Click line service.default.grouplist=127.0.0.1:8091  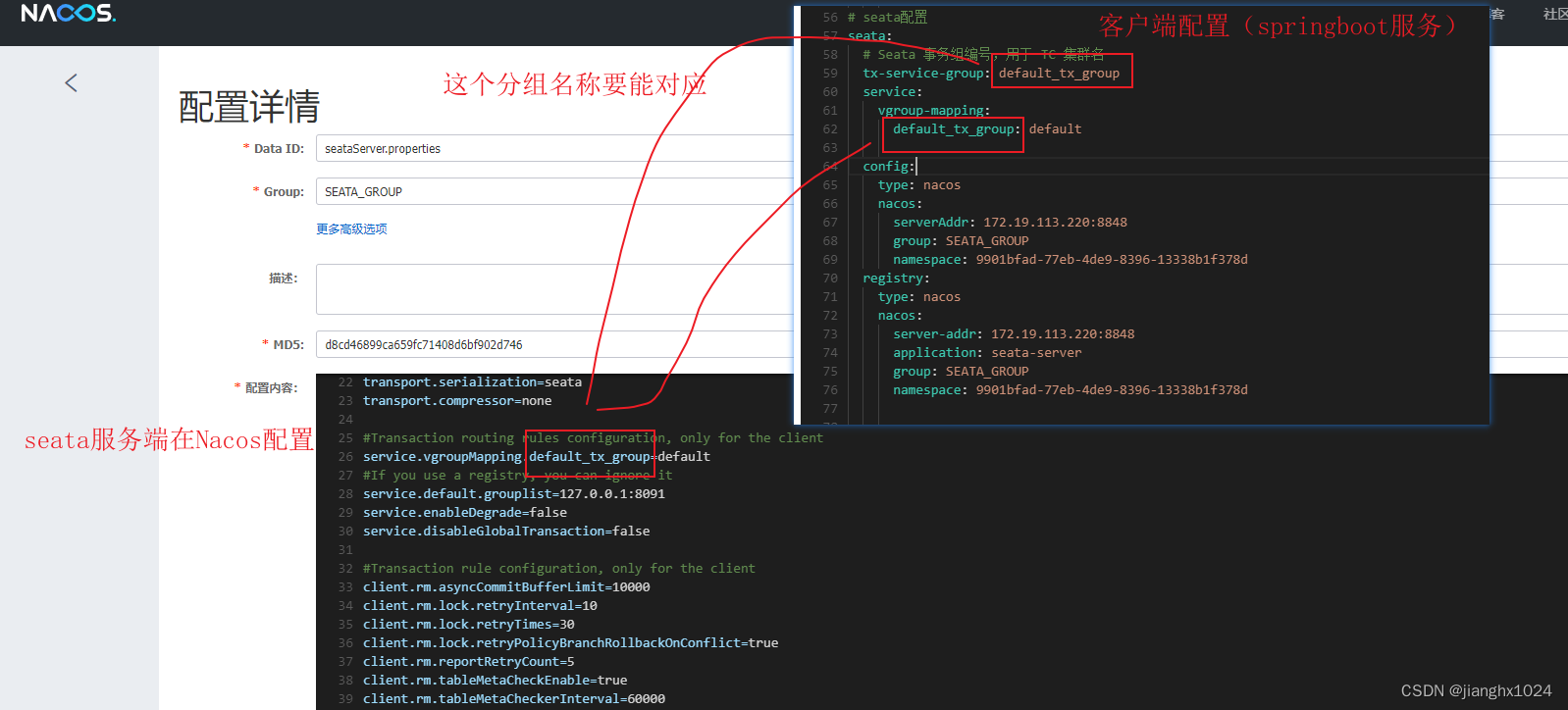tap(514, 494)
